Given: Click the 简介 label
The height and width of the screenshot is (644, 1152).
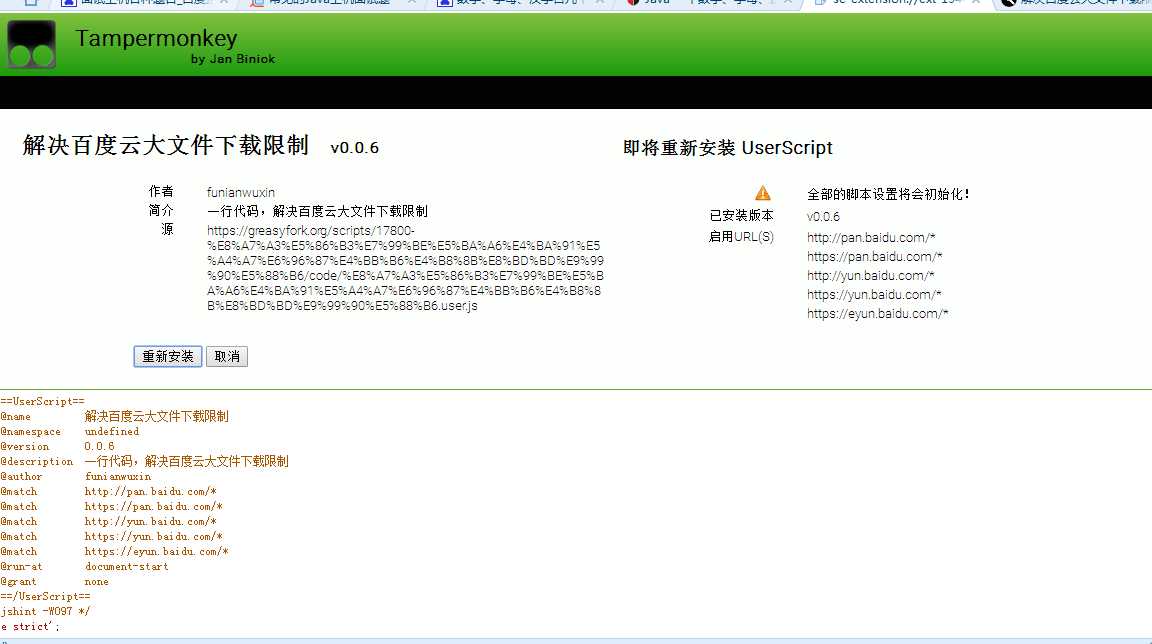Looking at the screenshot, I should pos(161,211).
